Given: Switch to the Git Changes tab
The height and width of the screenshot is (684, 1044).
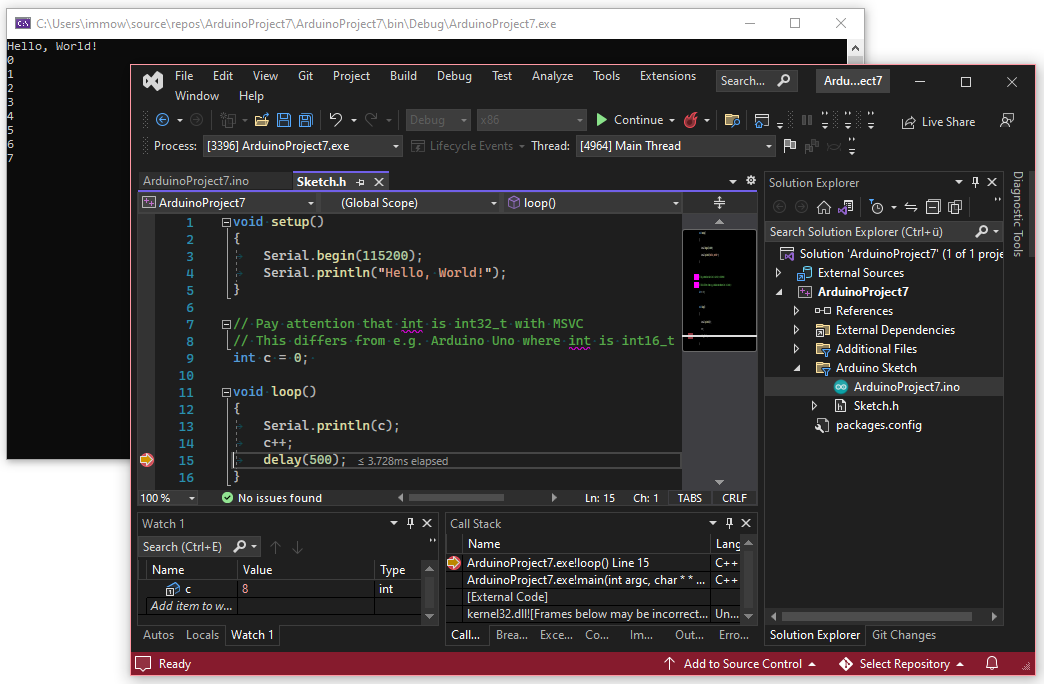Looking at the screenshot, I should (904, 635).
